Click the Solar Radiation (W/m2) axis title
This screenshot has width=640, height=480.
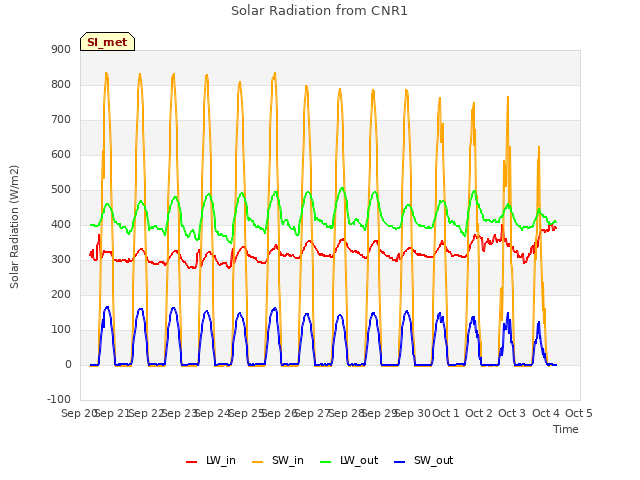point(14,227)
